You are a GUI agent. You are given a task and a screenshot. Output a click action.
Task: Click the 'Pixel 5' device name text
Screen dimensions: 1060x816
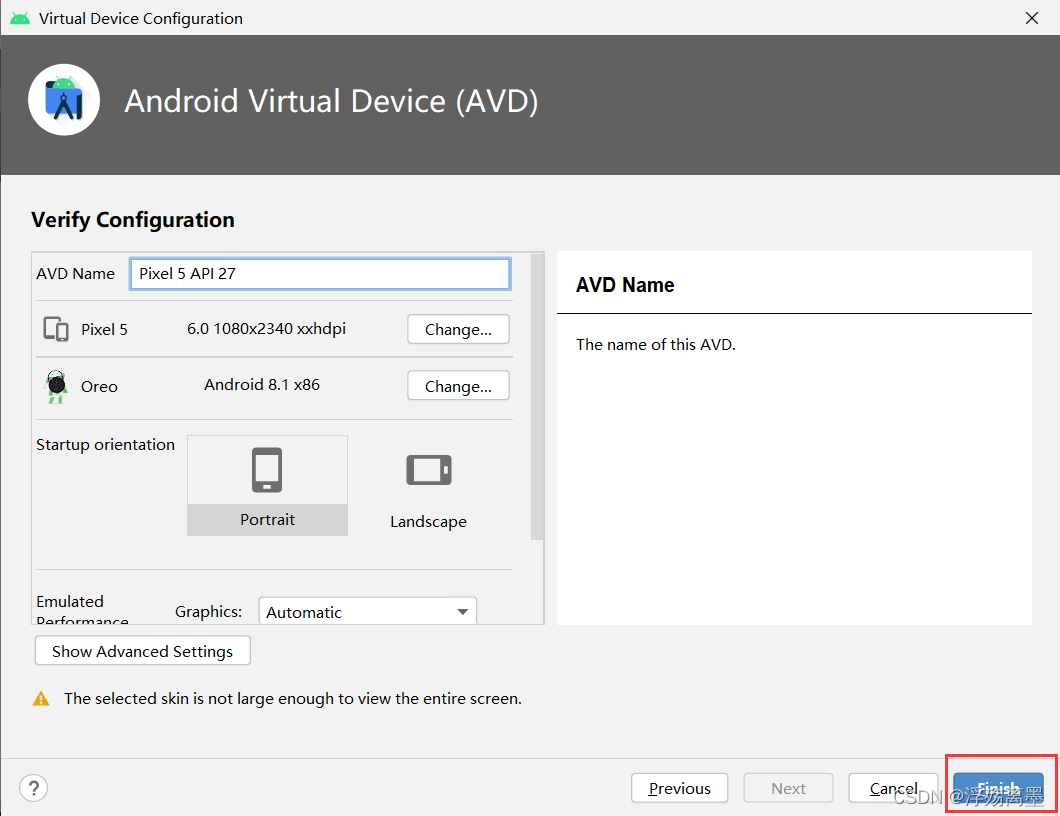click(104, 329)
